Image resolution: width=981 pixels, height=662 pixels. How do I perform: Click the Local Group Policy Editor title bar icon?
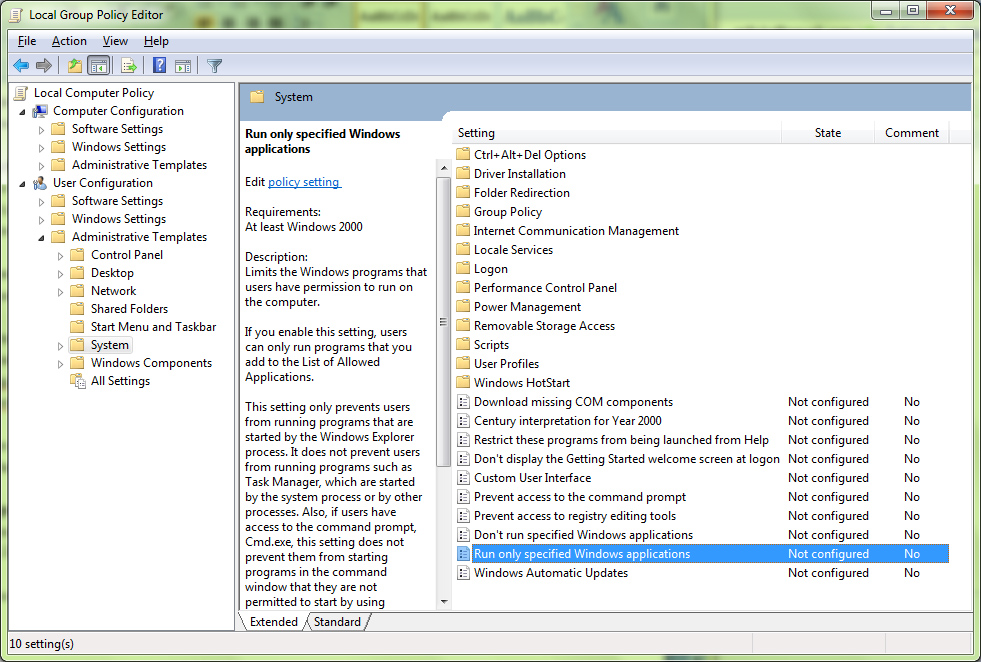point(16,15)
